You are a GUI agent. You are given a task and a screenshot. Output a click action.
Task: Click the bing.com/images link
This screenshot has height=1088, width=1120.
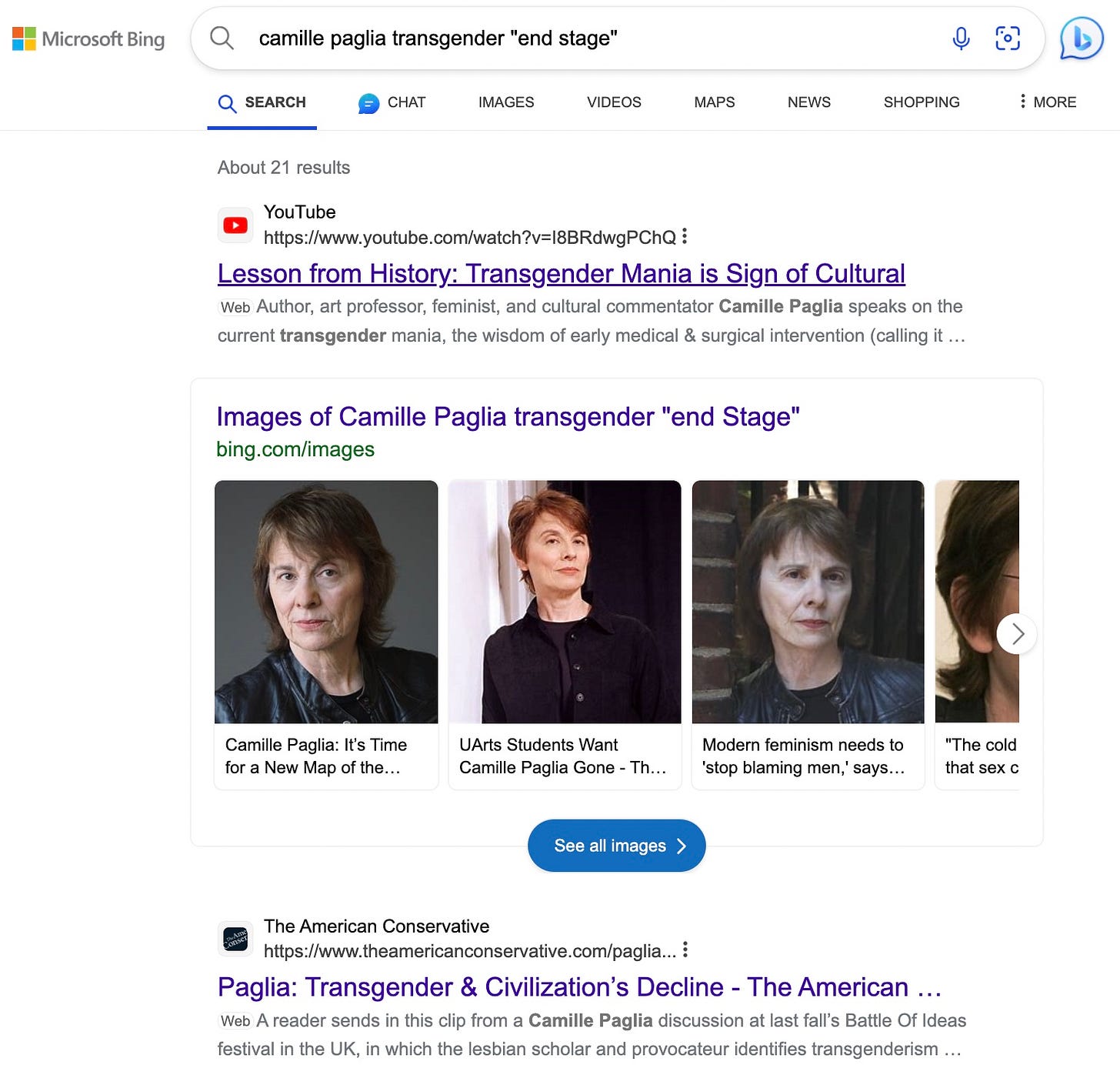point(295,449)
